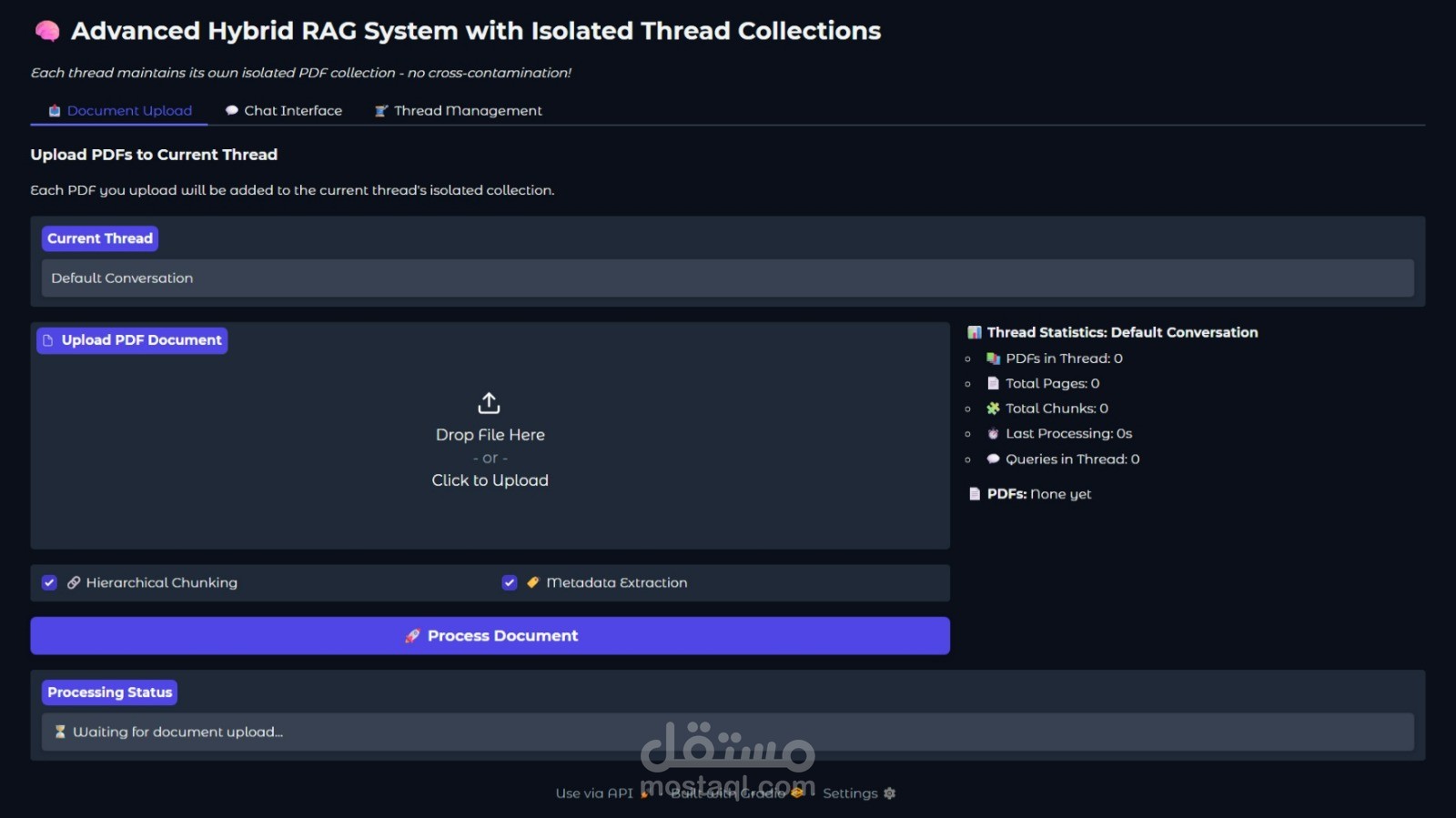
Task: Click the file icon in Upload PDF Document label
Action: point(48,340)
